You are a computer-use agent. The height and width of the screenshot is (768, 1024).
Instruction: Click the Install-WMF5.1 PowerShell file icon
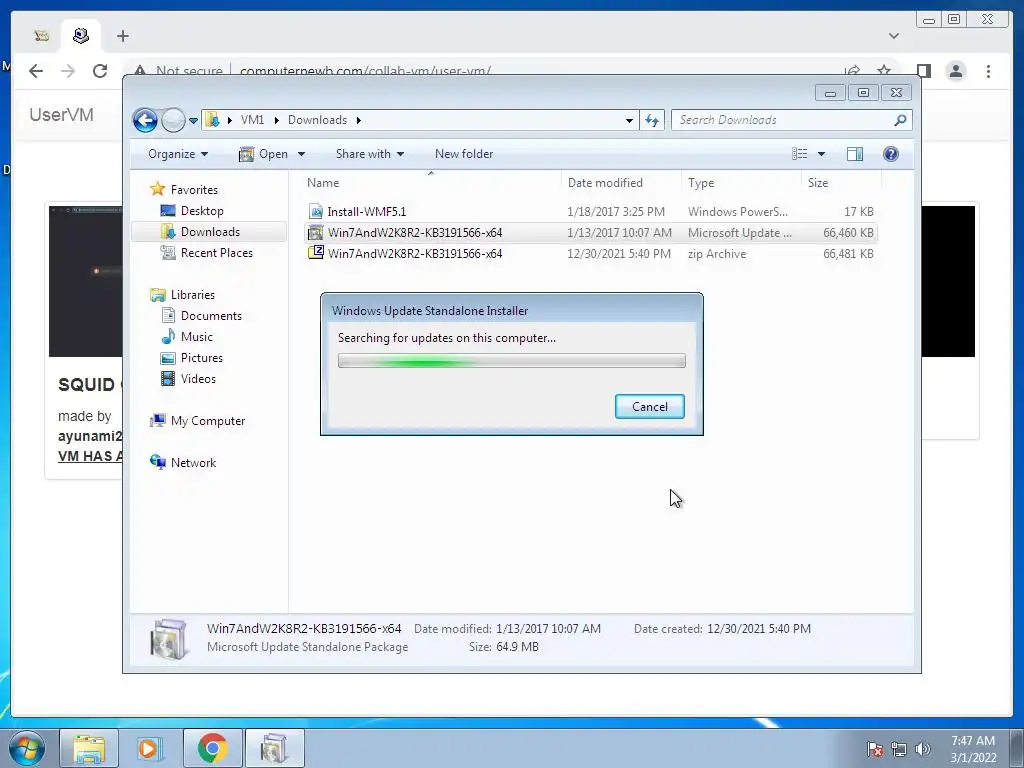[316, 212]
